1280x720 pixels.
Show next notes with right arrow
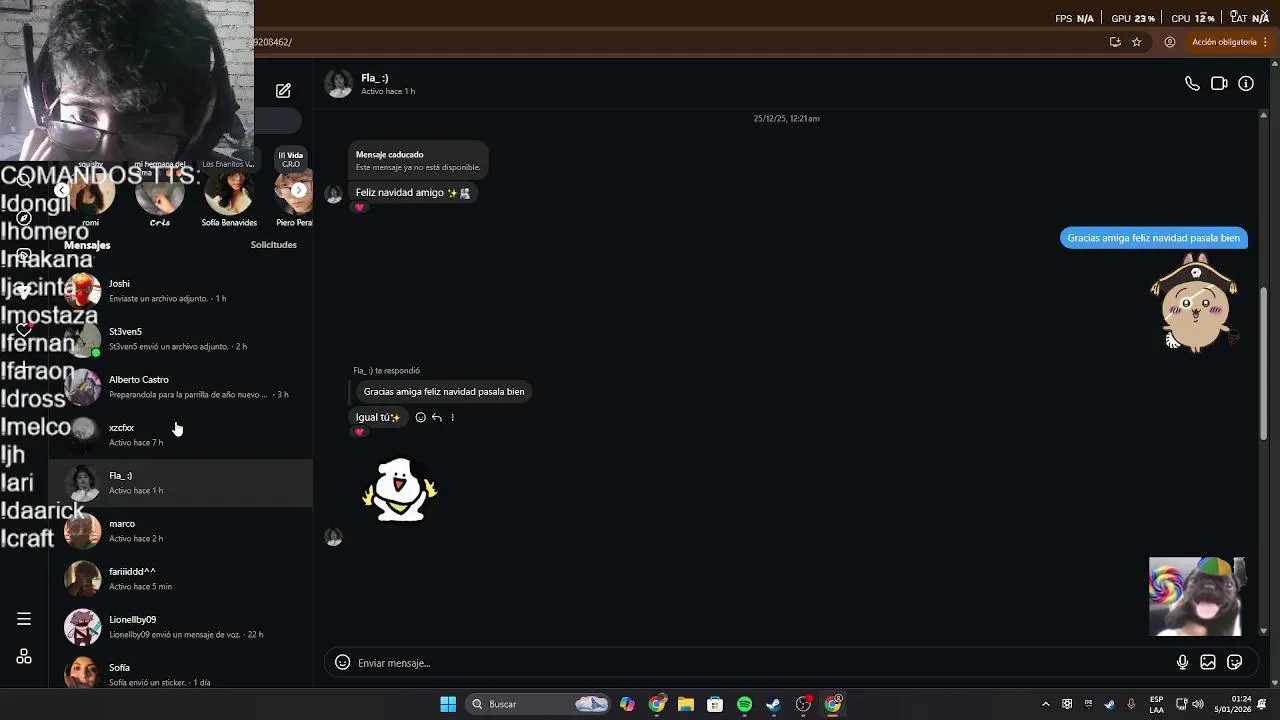click(298, 190)
